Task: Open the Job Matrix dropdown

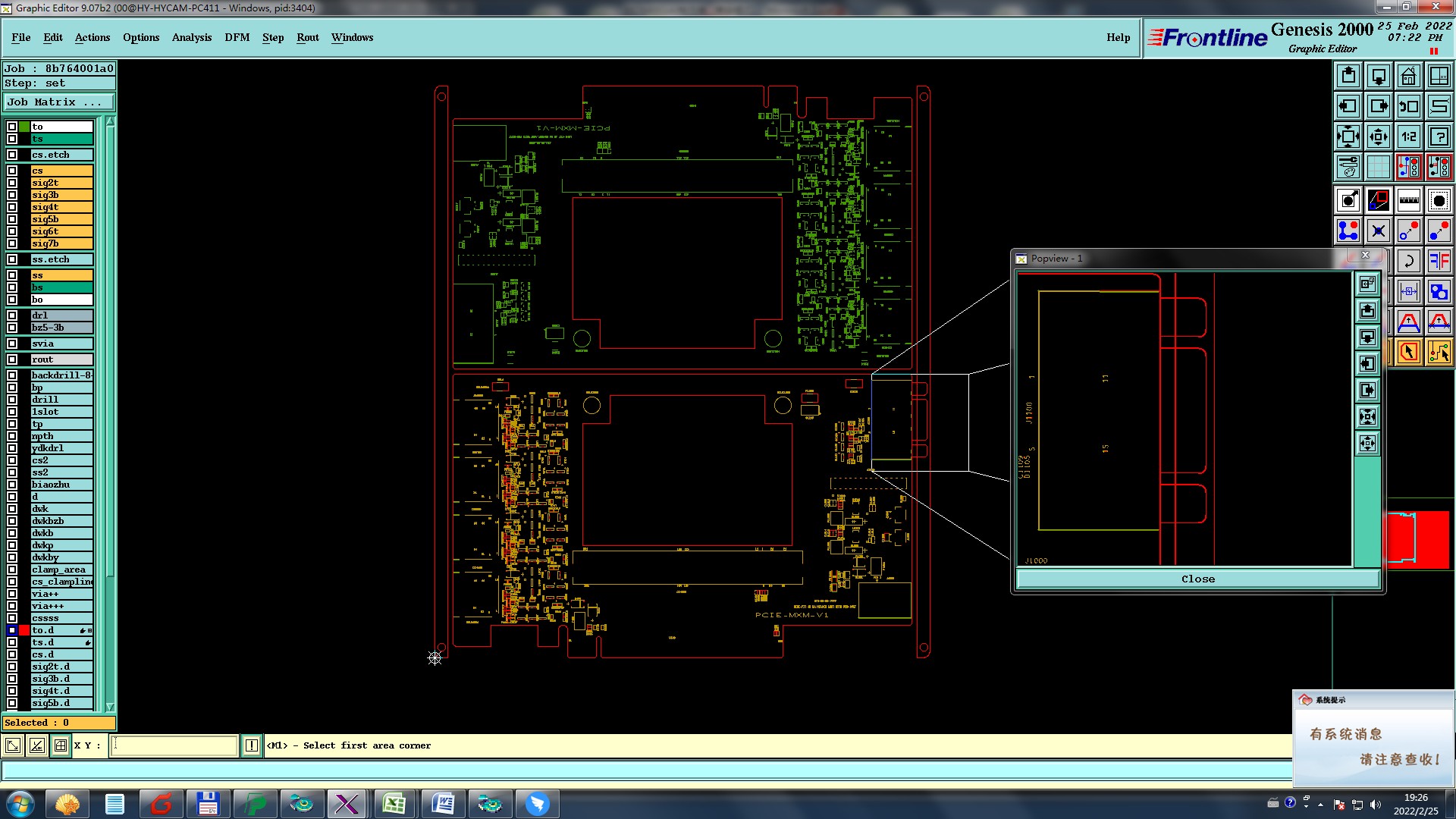Action: 59,102
